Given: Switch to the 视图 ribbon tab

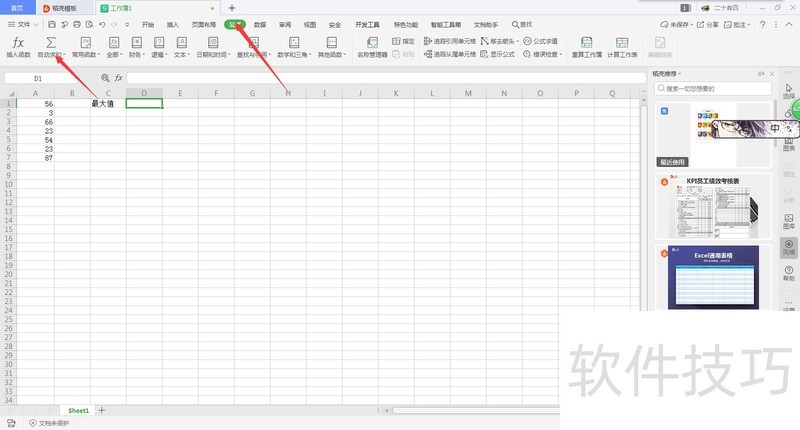Looking at the screenshot, I should coord(310,24).
